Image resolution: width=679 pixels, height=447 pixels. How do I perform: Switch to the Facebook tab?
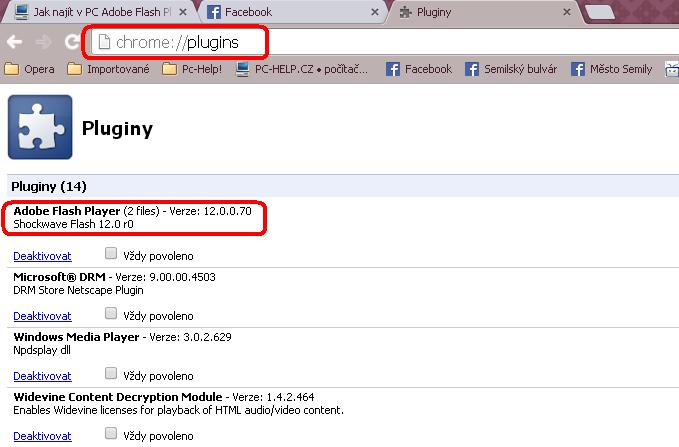coord(291,12)
